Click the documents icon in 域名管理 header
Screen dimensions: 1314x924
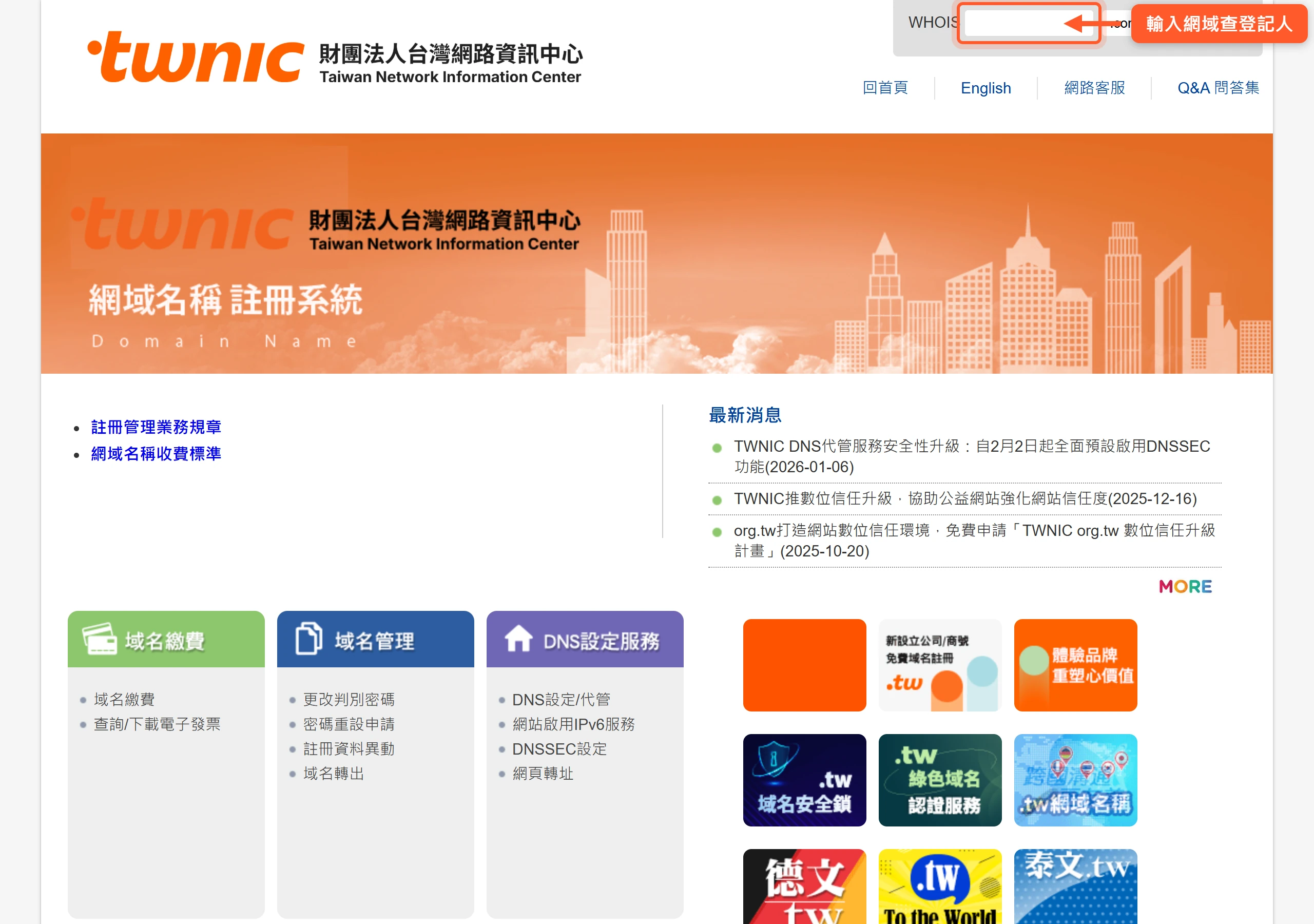tap(308, 638)
